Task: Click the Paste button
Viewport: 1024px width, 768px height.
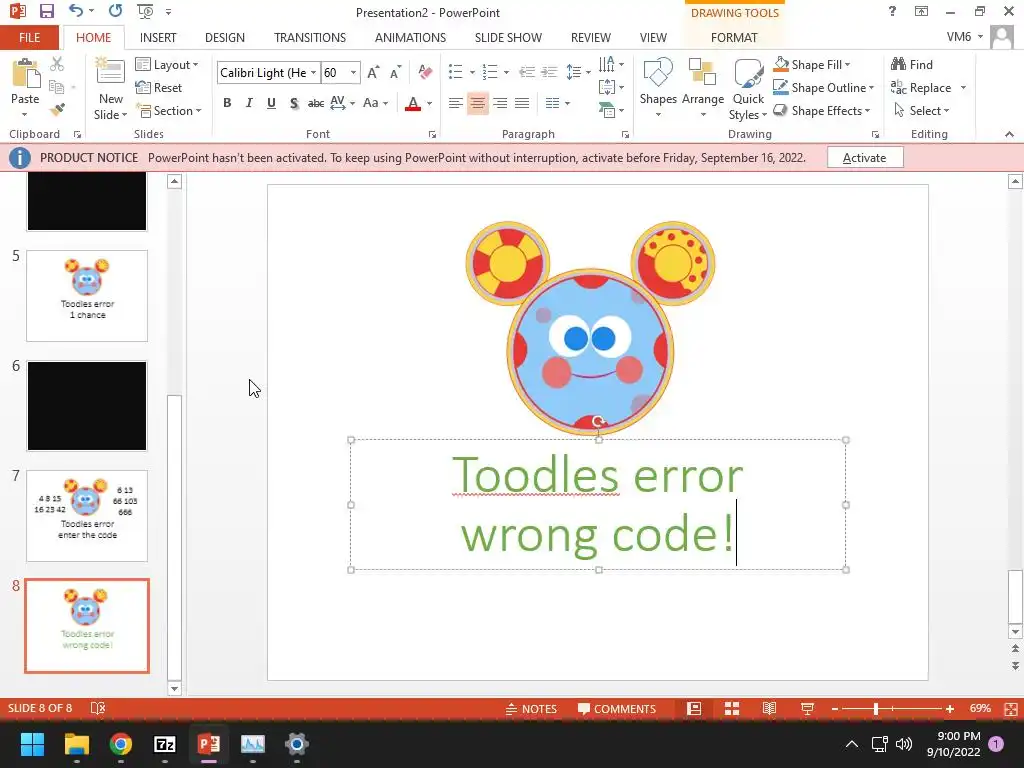Action: click(25, 82)
